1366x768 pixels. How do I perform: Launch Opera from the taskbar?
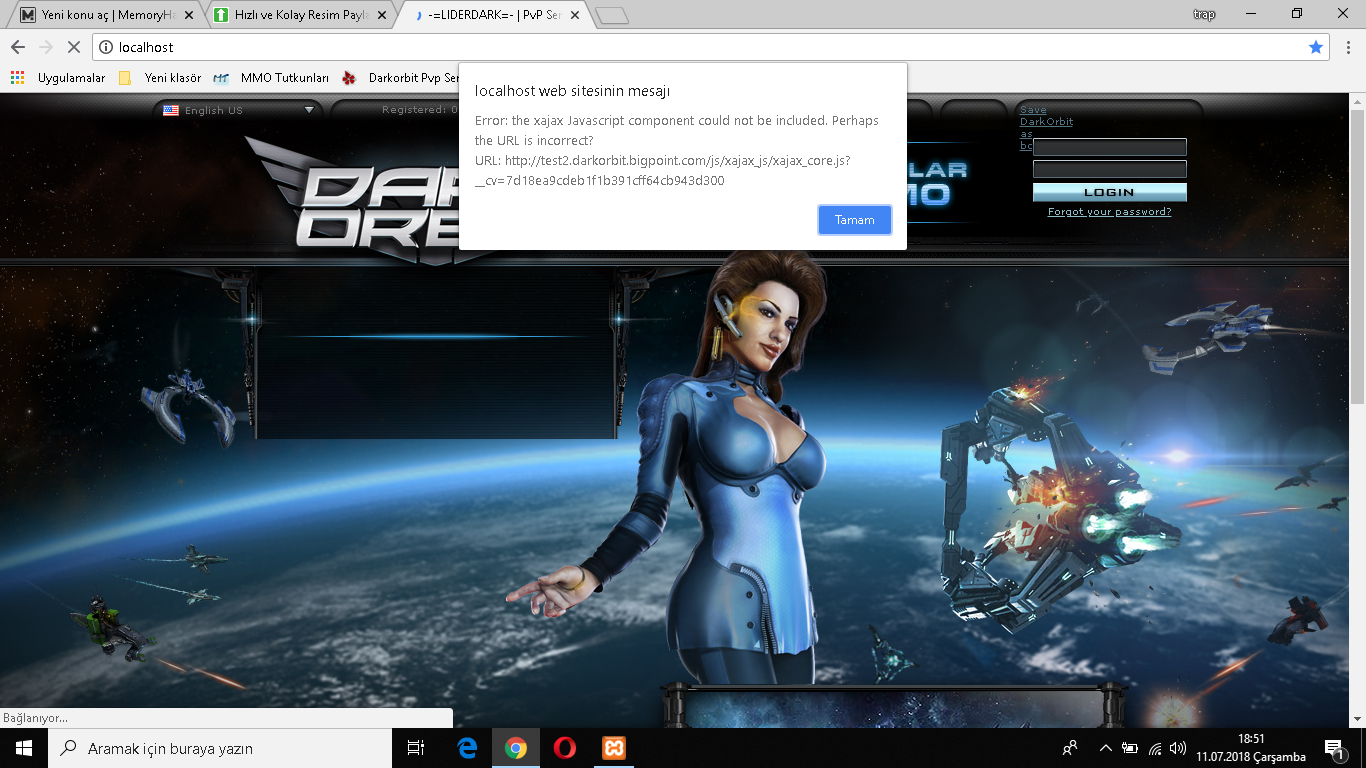point(564,748)
